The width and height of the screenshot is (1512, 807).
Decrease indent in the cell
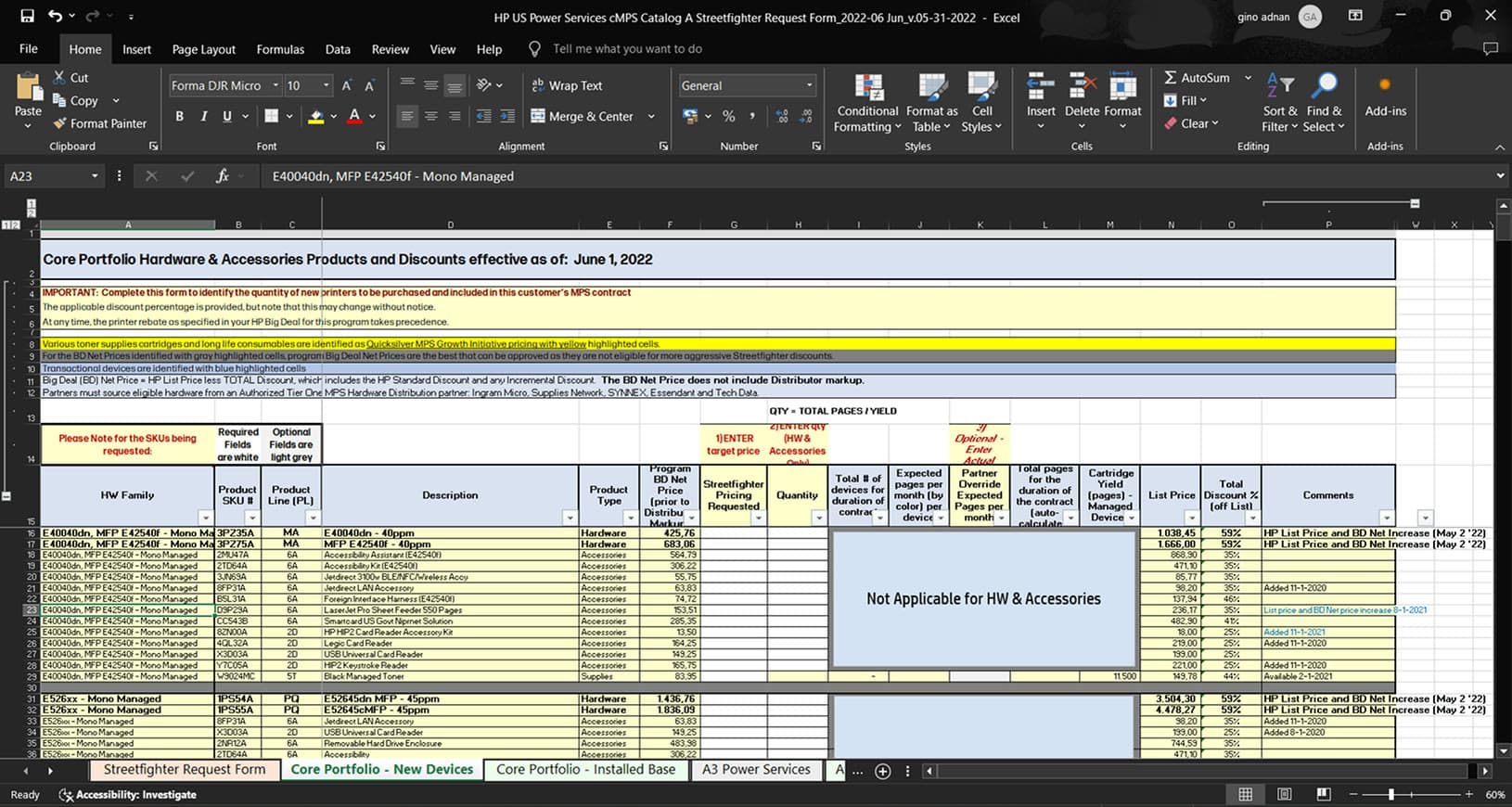[x=483, y=116]
